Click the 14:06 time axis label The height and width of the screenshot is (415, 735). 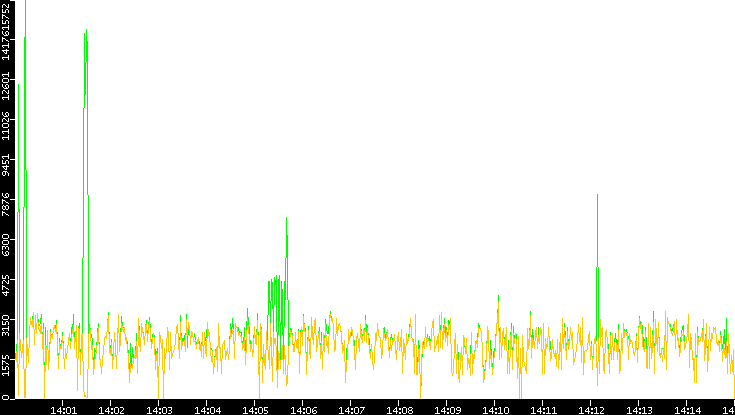pos(303,411)
